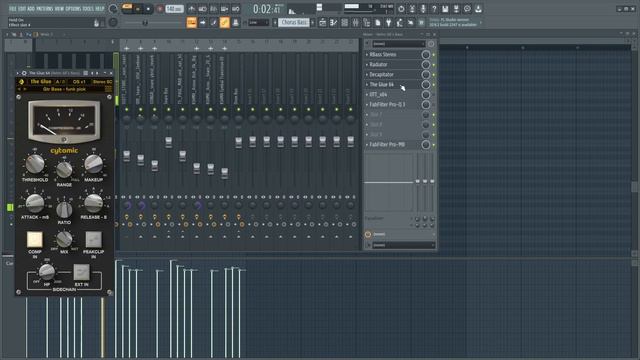Toggle COMP IN button on The Glue
The height and width of the screenshot is (360, 640).
tap(35, 240)
